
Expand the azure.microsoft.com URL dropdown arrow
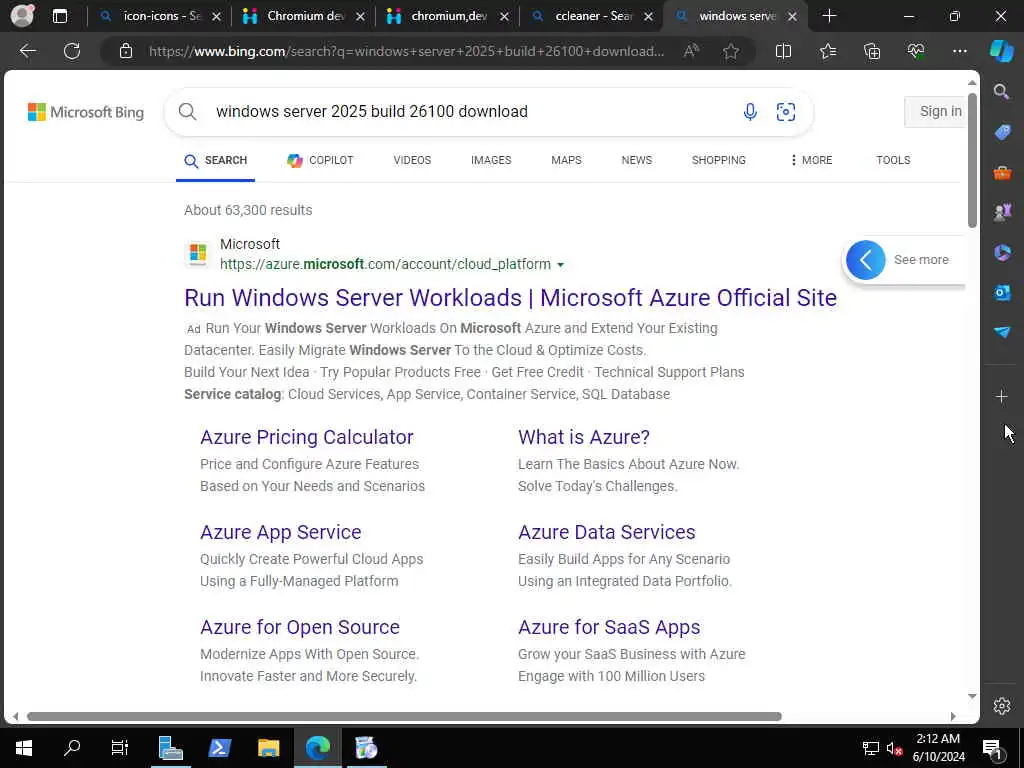coord(560,264)
